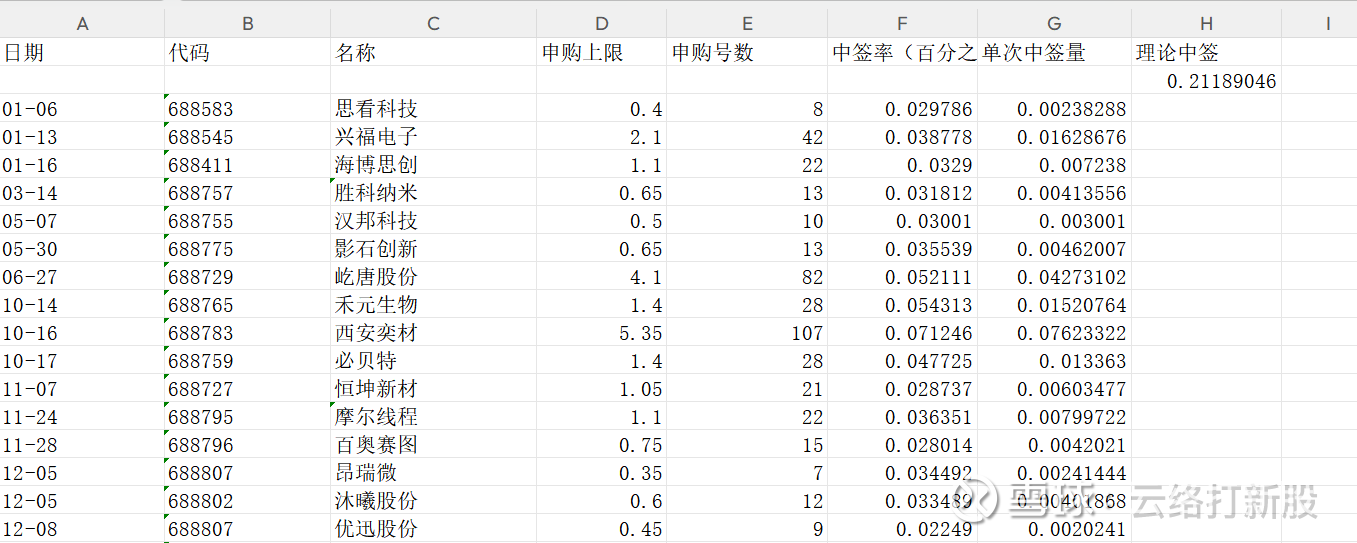Click the column H header
1357x543 pixels.
(x=1206, y=24)
